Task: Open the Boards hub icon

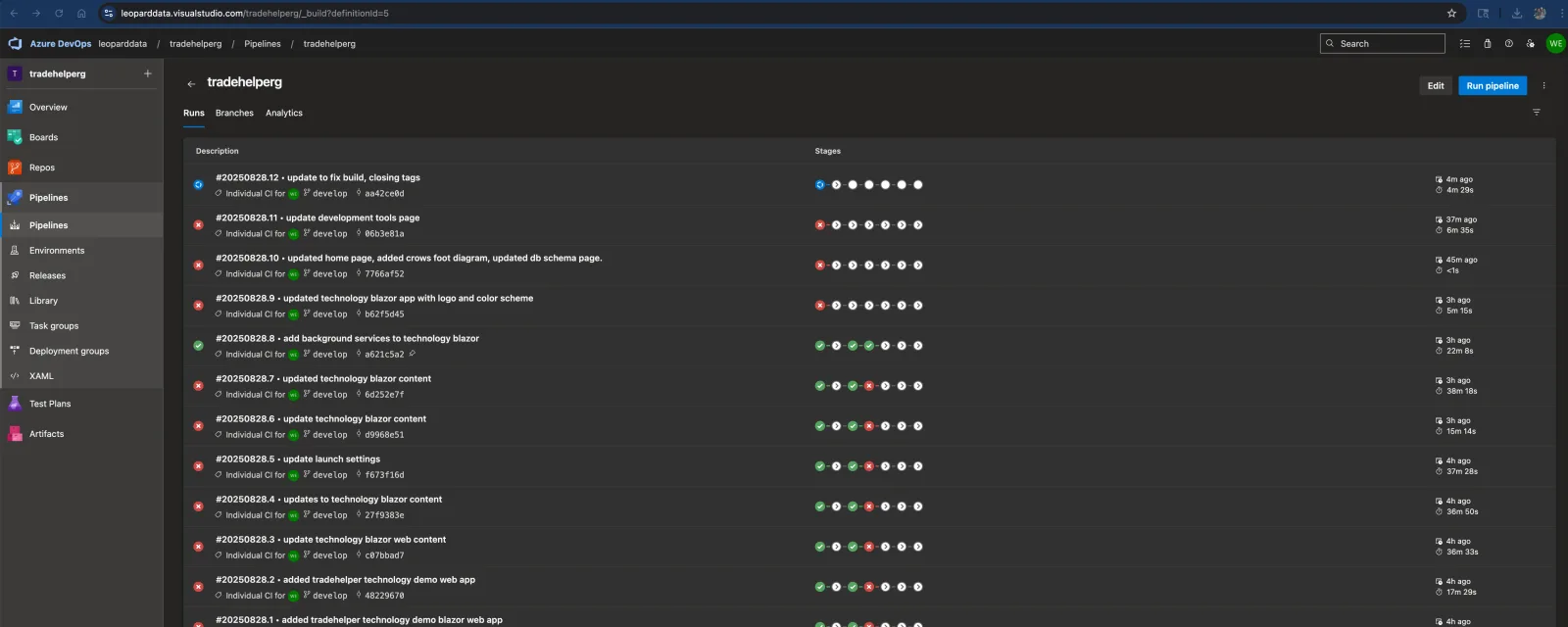Action: (15, 137)
